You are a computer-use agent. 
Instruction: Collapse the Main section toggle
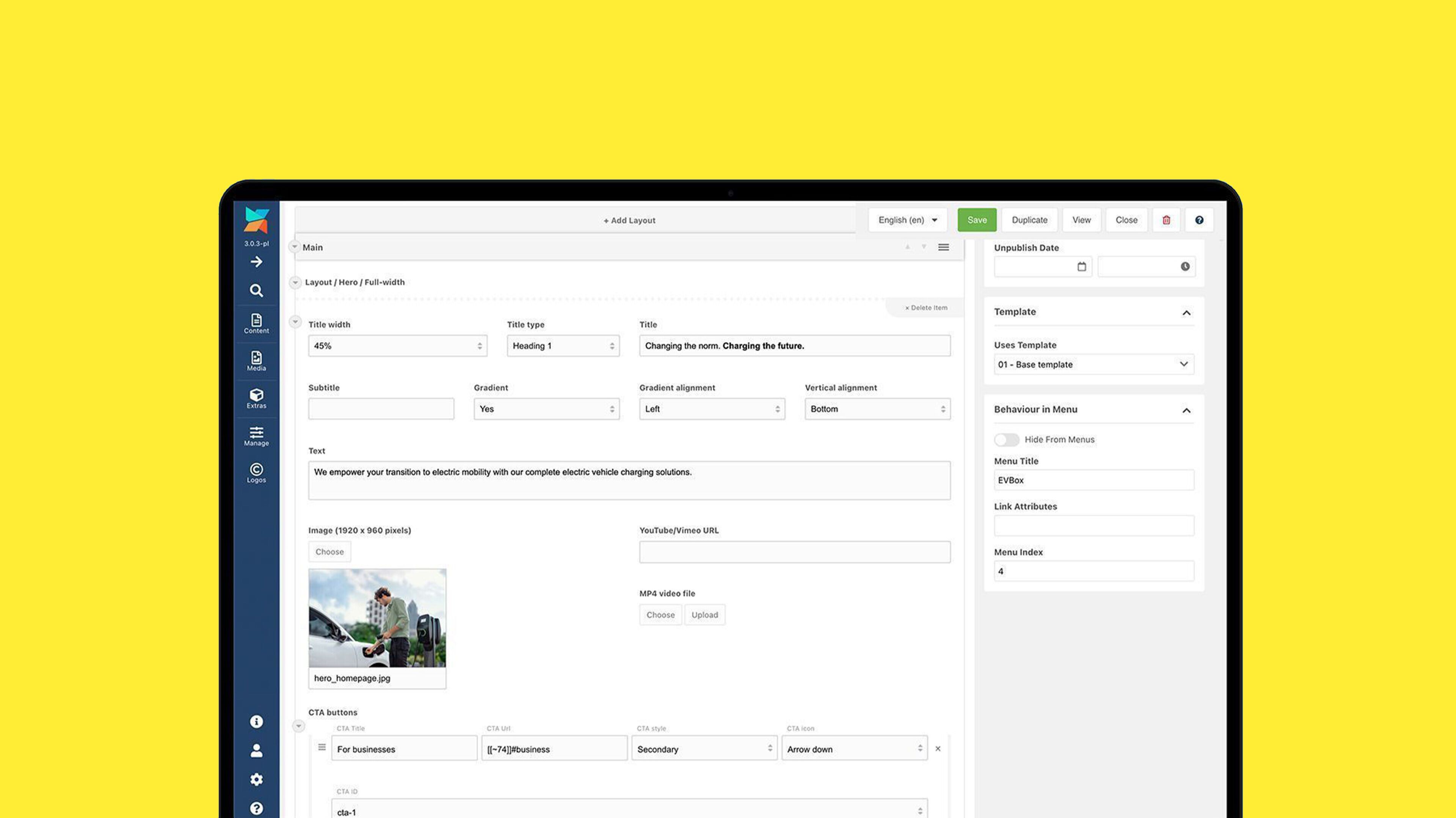295,246
